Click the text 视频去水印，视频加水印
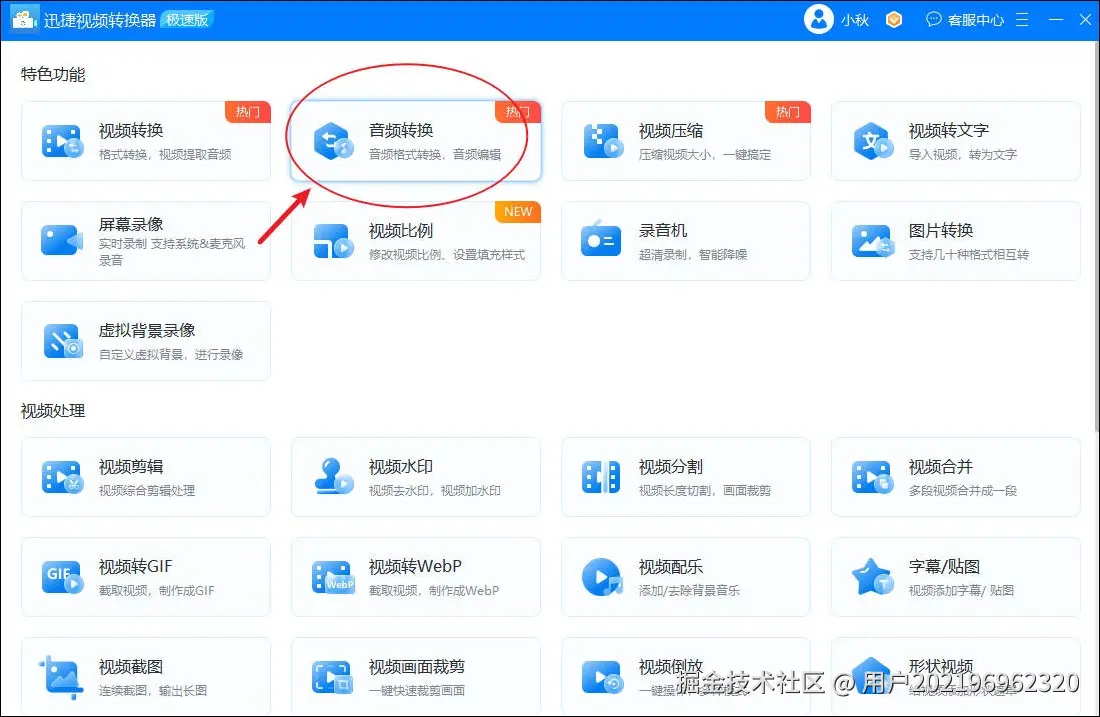Viewport: 1100px width, 717px height. pyautogui.click(x=435, y=491)
